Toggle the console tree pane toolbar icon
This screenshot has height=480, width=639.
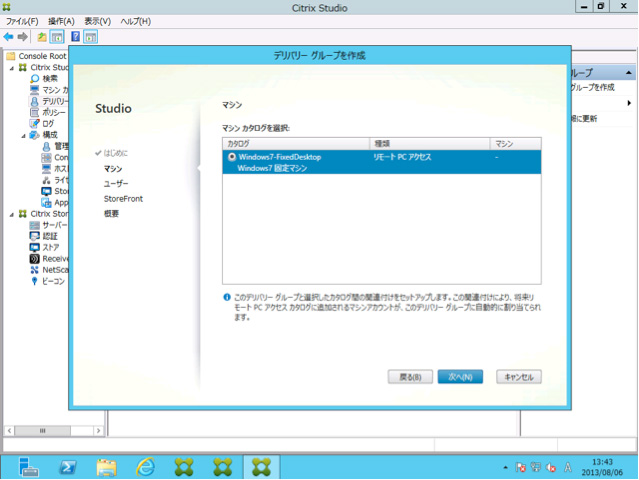point(57,37)
